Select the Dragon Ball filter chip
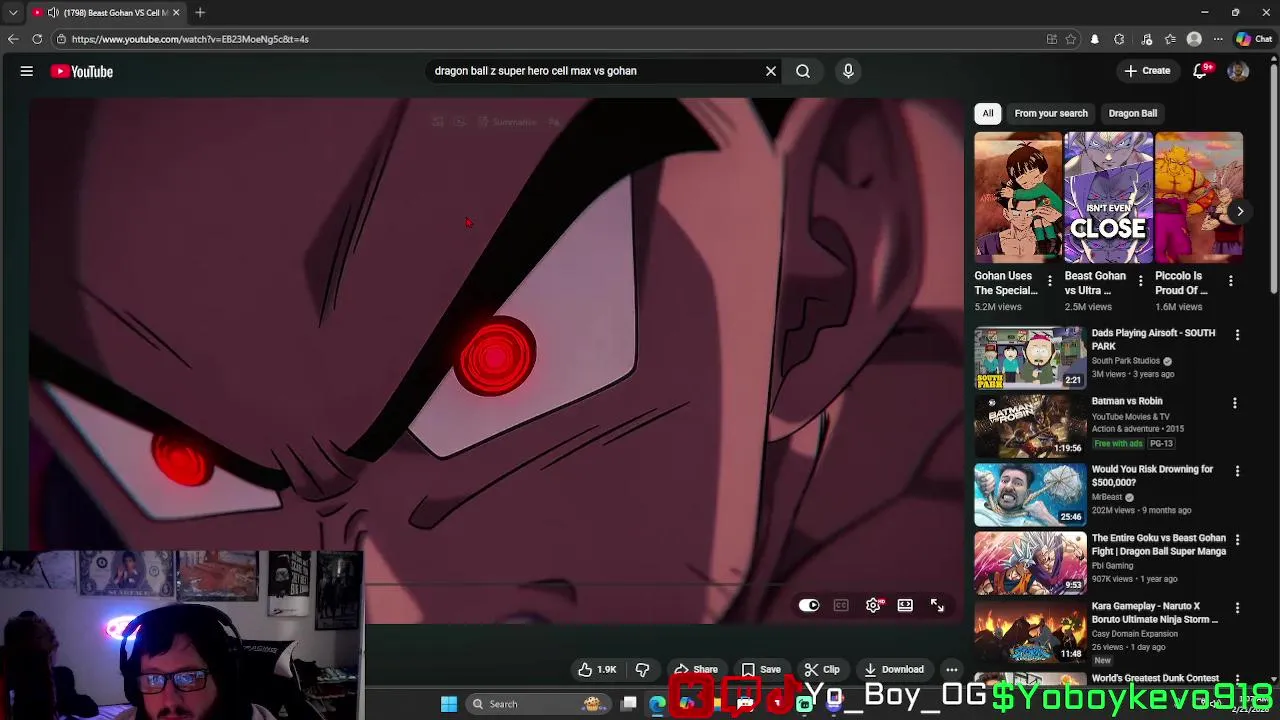The image size is (1280, 720). point(1133,113)
